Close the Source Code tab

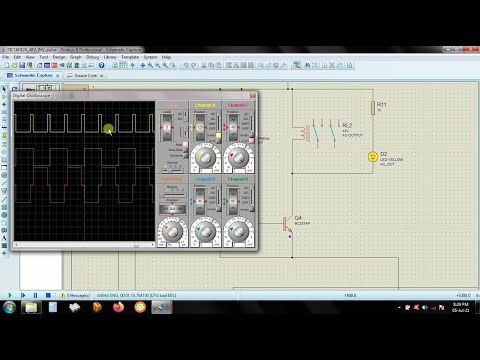pyautogui.click(x=102, y=76)
